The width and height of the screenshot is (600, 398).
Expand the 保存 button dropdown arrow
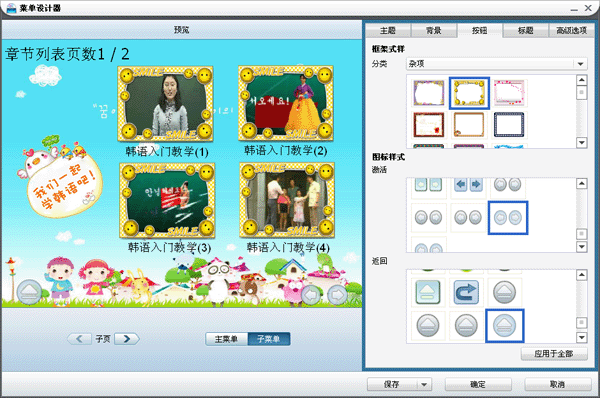point(424,384)
